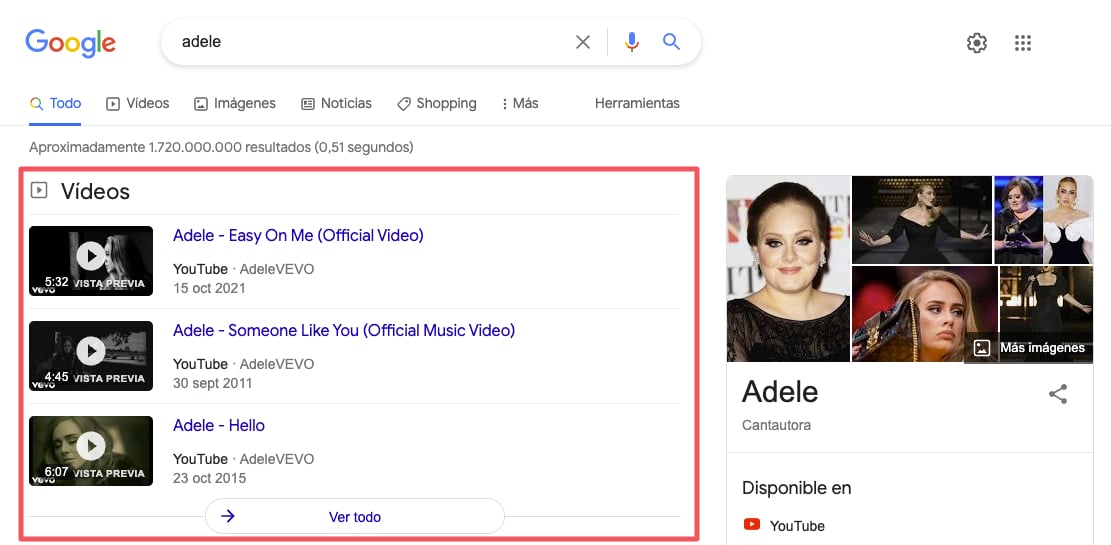
Task: Click the blue magnifier search button
Action: coord(671,42)
